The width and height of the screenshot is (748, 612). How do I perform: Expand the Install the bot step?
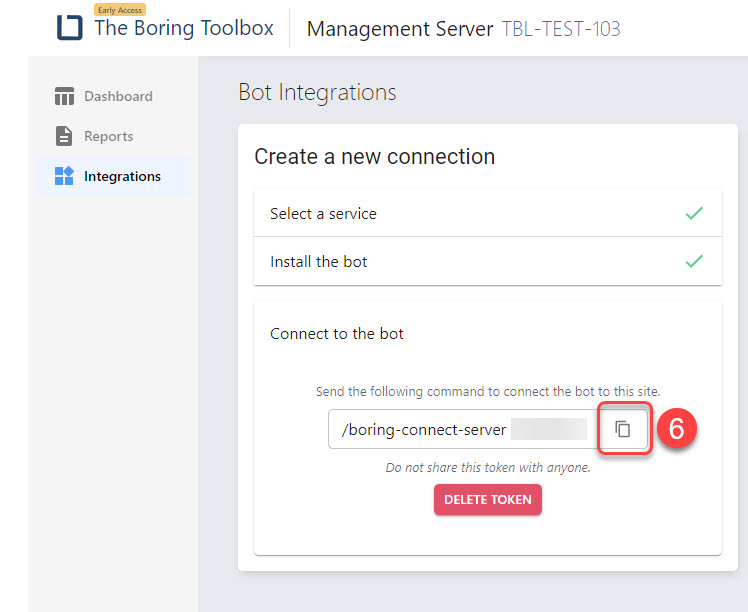point(488,261)
